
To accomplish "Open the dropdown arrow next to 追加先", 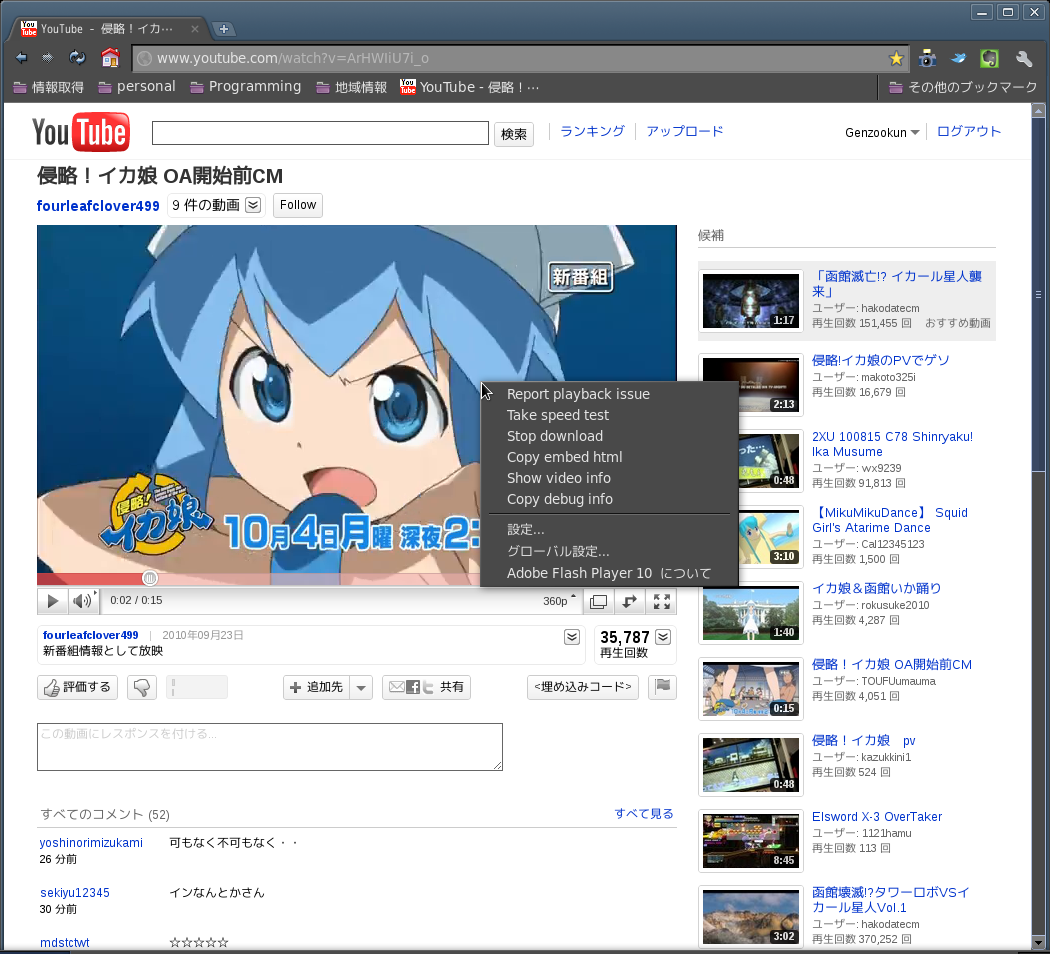I will [361, 688].
